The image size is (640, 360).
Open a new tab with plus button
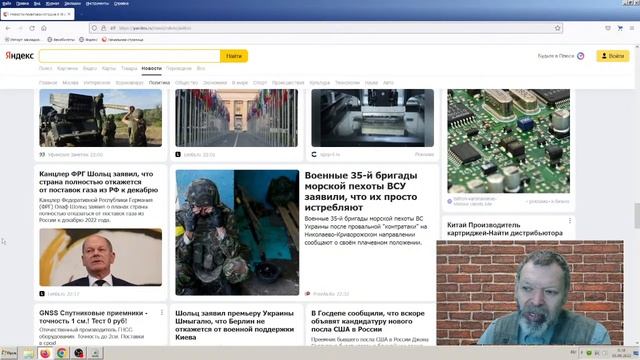pyautogui.click(x=81, y=14)
